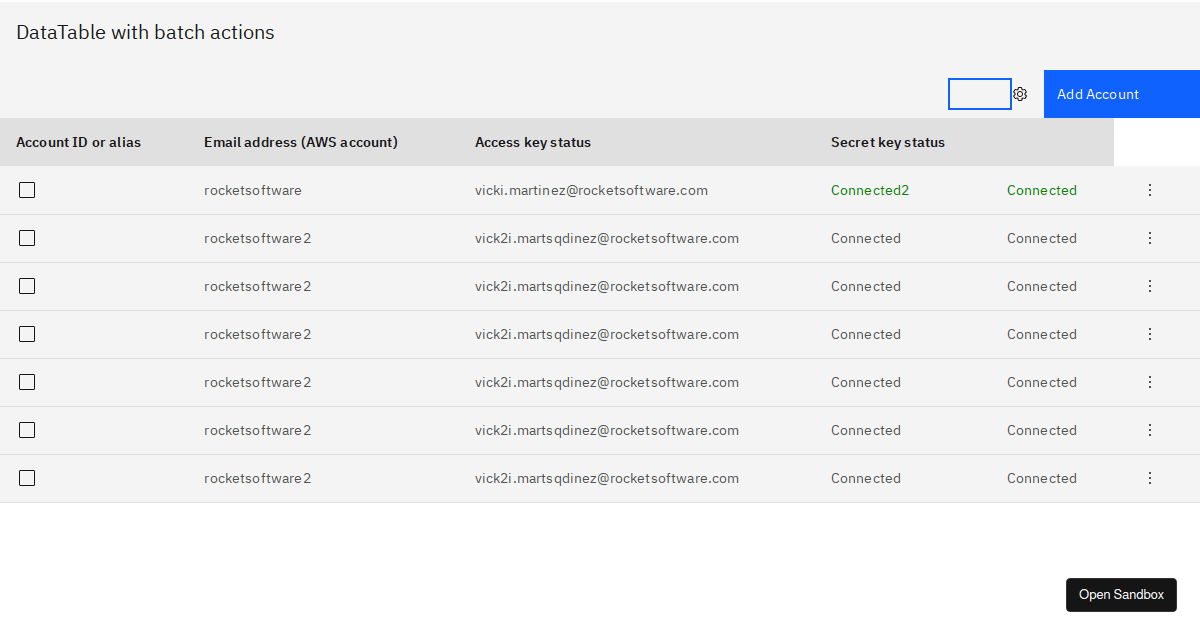The height and width of the screenshot is (630, 1200).
Task: Click the Email address (AWS account) column header
Action: pyautogui.click(x=301, y=142)
